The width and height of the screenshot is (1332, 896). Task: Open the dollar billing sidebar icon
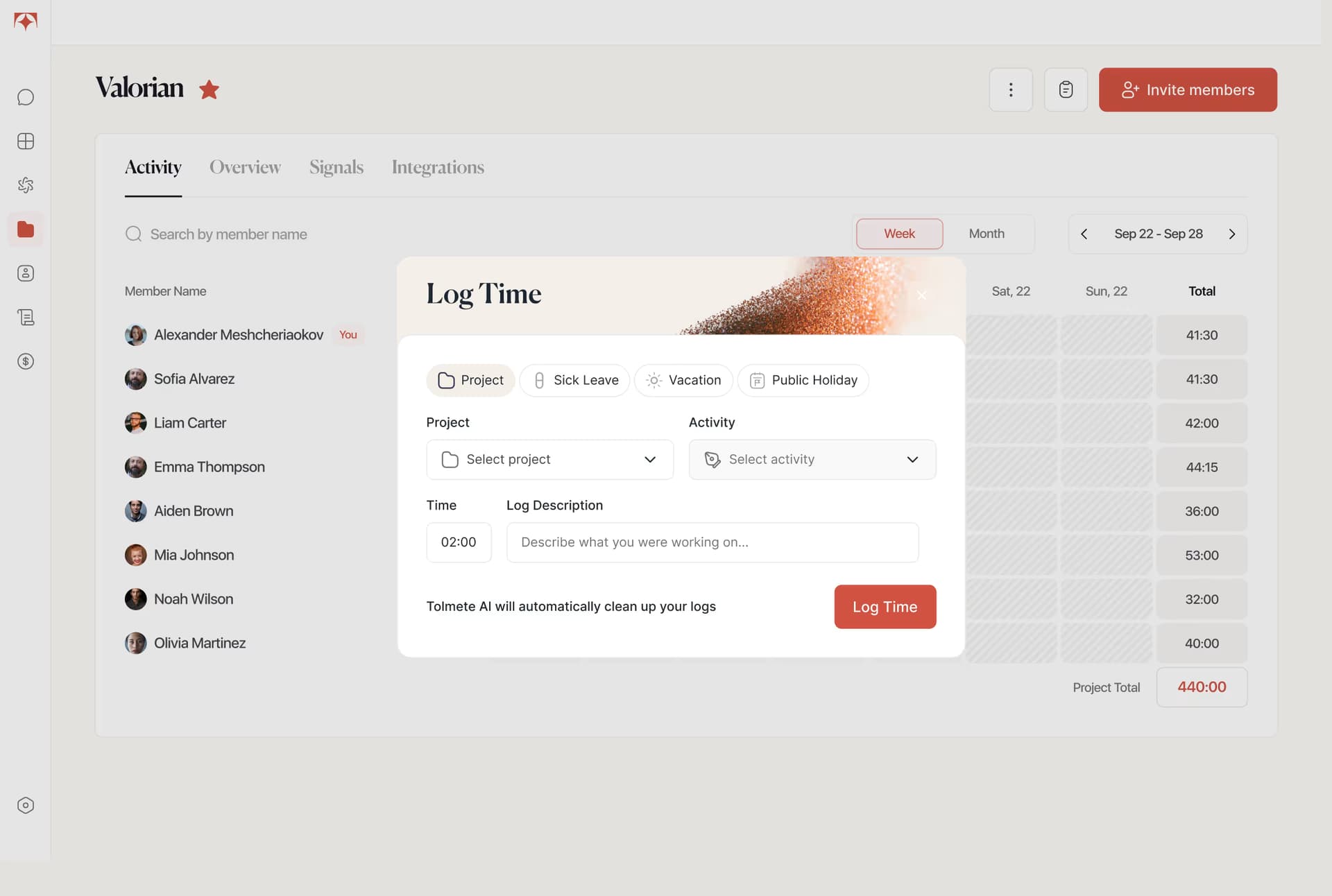coord(26,361)
